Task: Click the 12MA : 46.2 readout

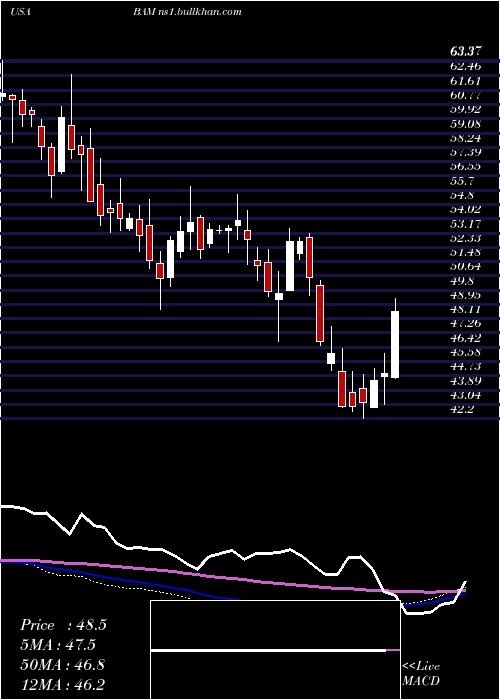Action: point(62,684)
